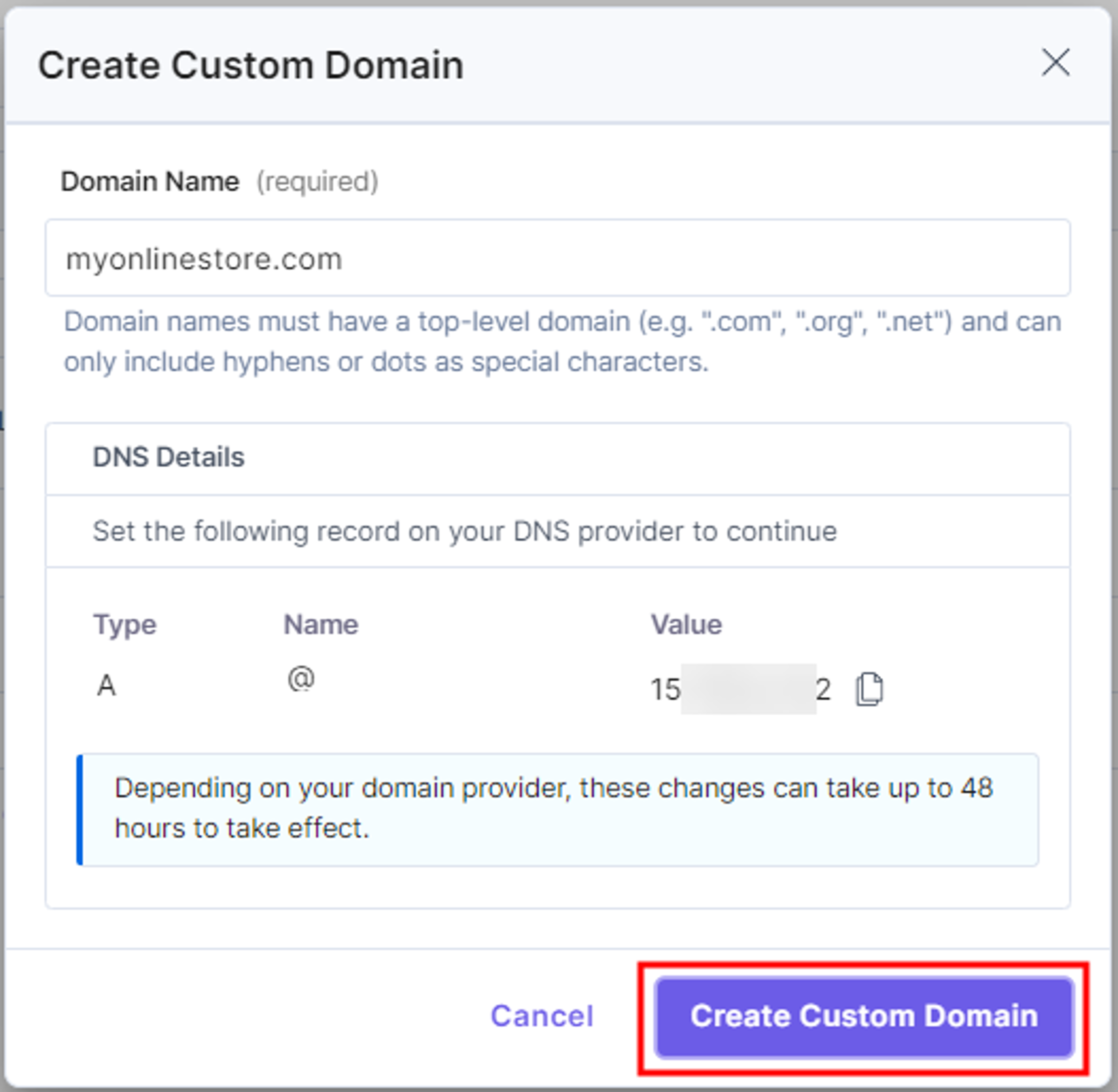Select the 'DNS Details' heading text
The width and height of the screenshot is (1118, 1092).
[169, 457]
